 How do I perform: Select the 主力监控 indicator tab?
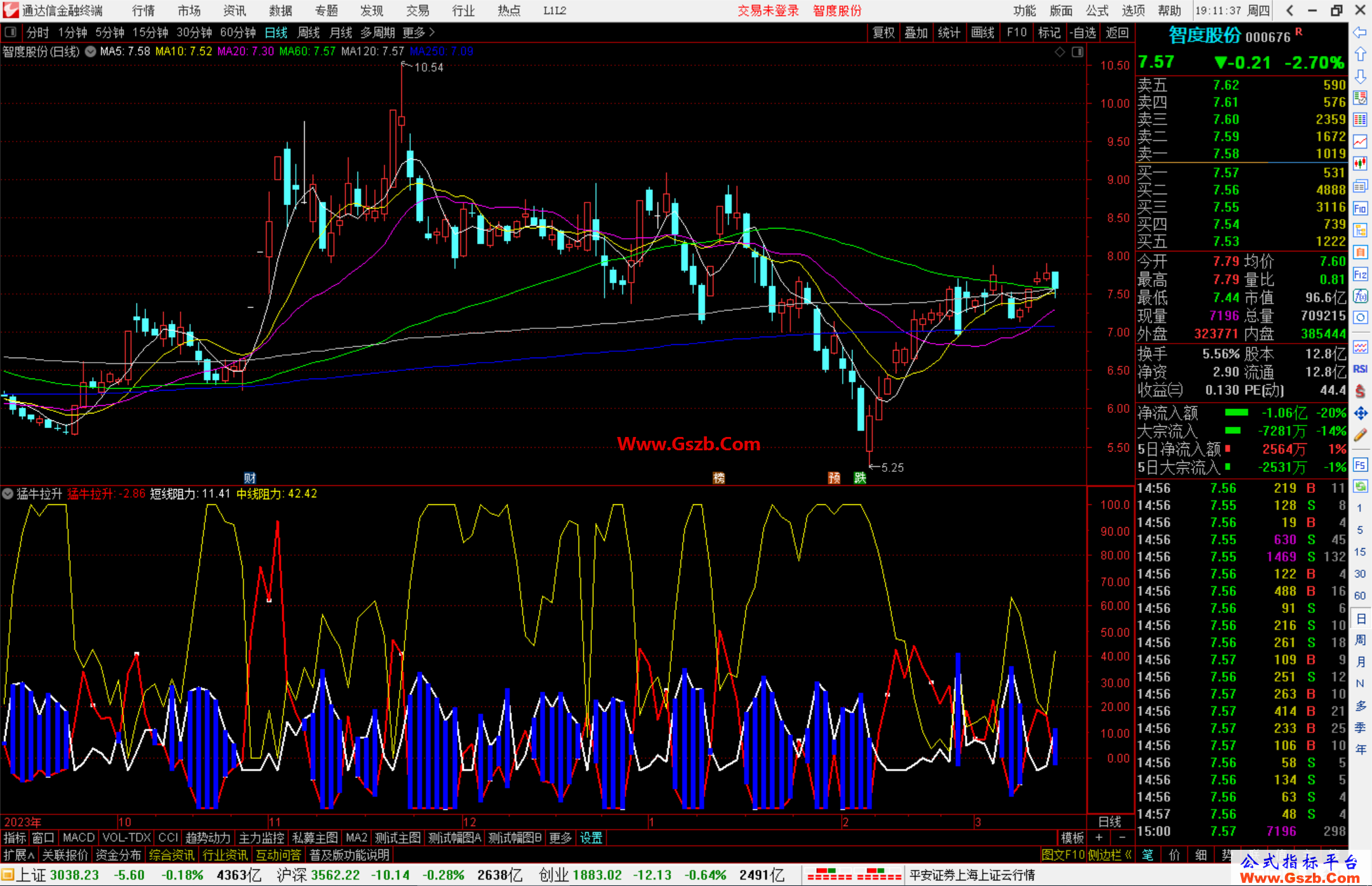click(x=262, y=838)
